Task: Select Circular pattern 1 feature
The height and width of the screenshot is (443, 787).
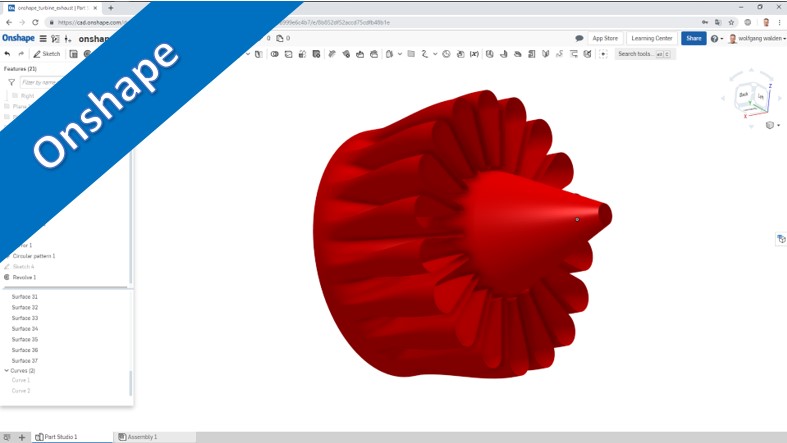Action: point(34,256)
